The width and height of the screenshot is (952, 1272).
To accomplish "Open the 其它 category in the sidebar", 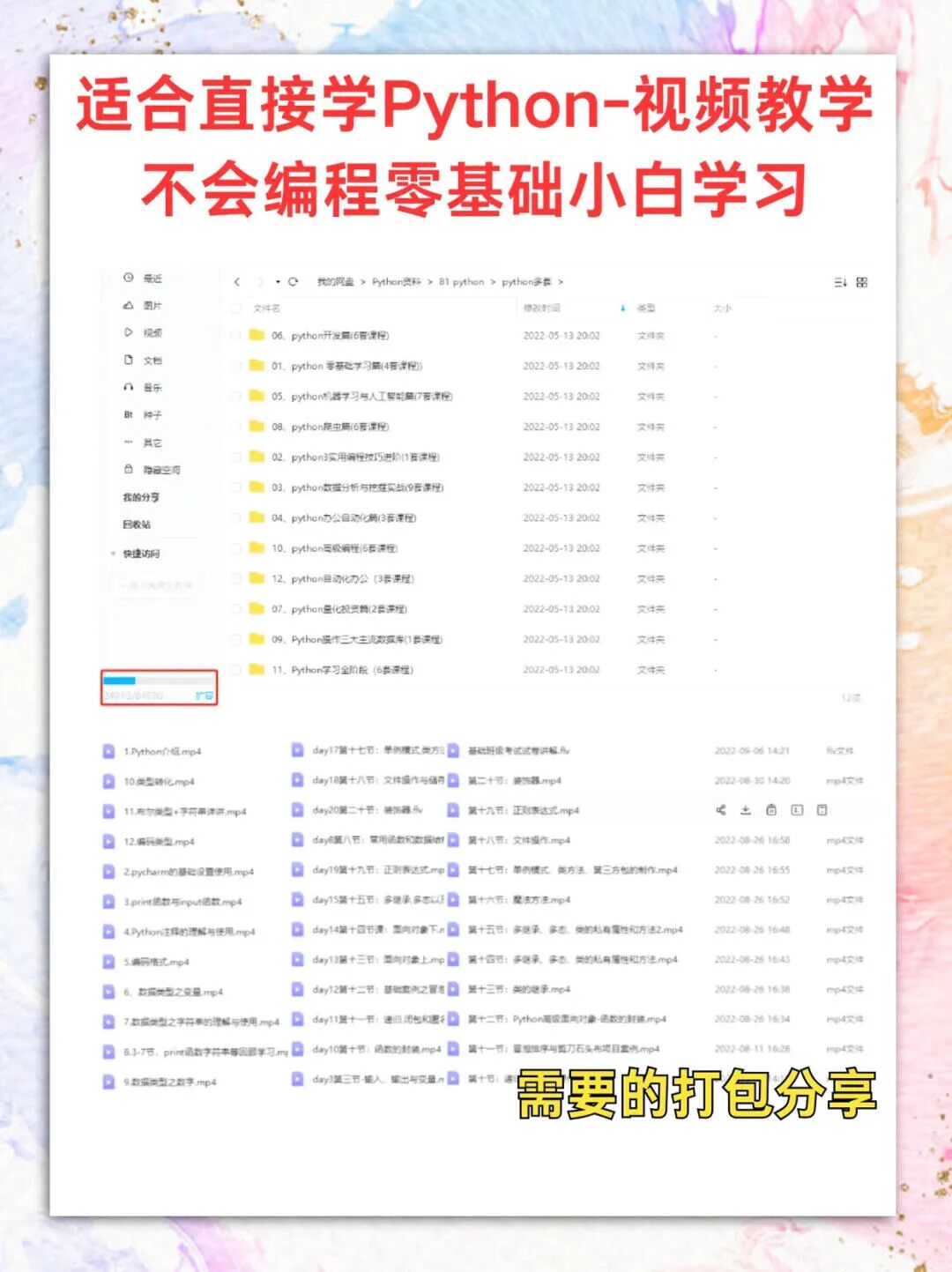I will (152, 442).
